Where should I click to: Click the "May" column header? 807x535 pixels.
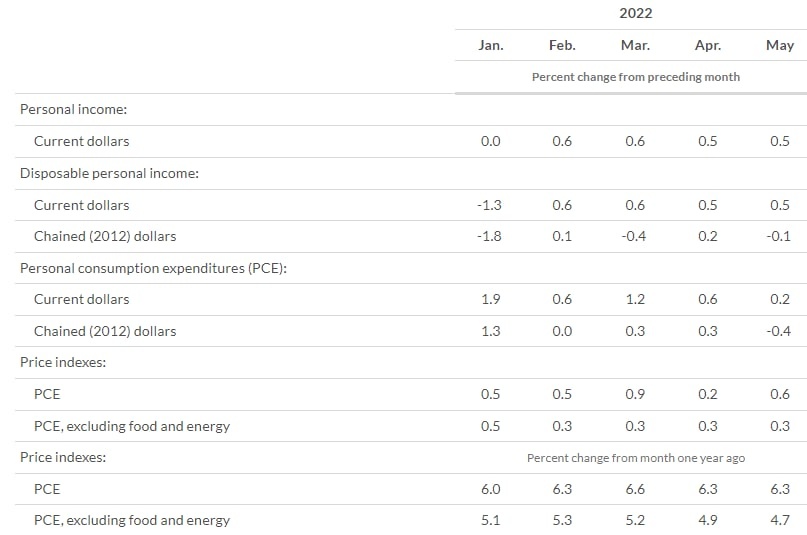click(x=779, y=45)
